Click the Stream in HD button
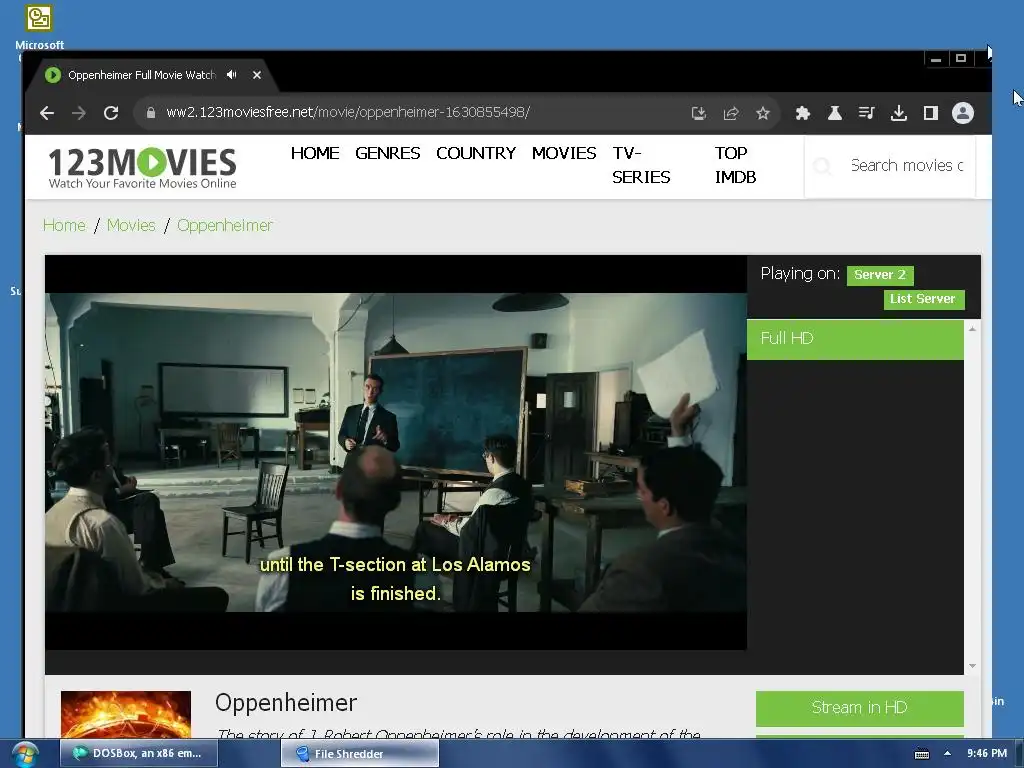Viewport: 1024px width, 768px height. [859, 708]
